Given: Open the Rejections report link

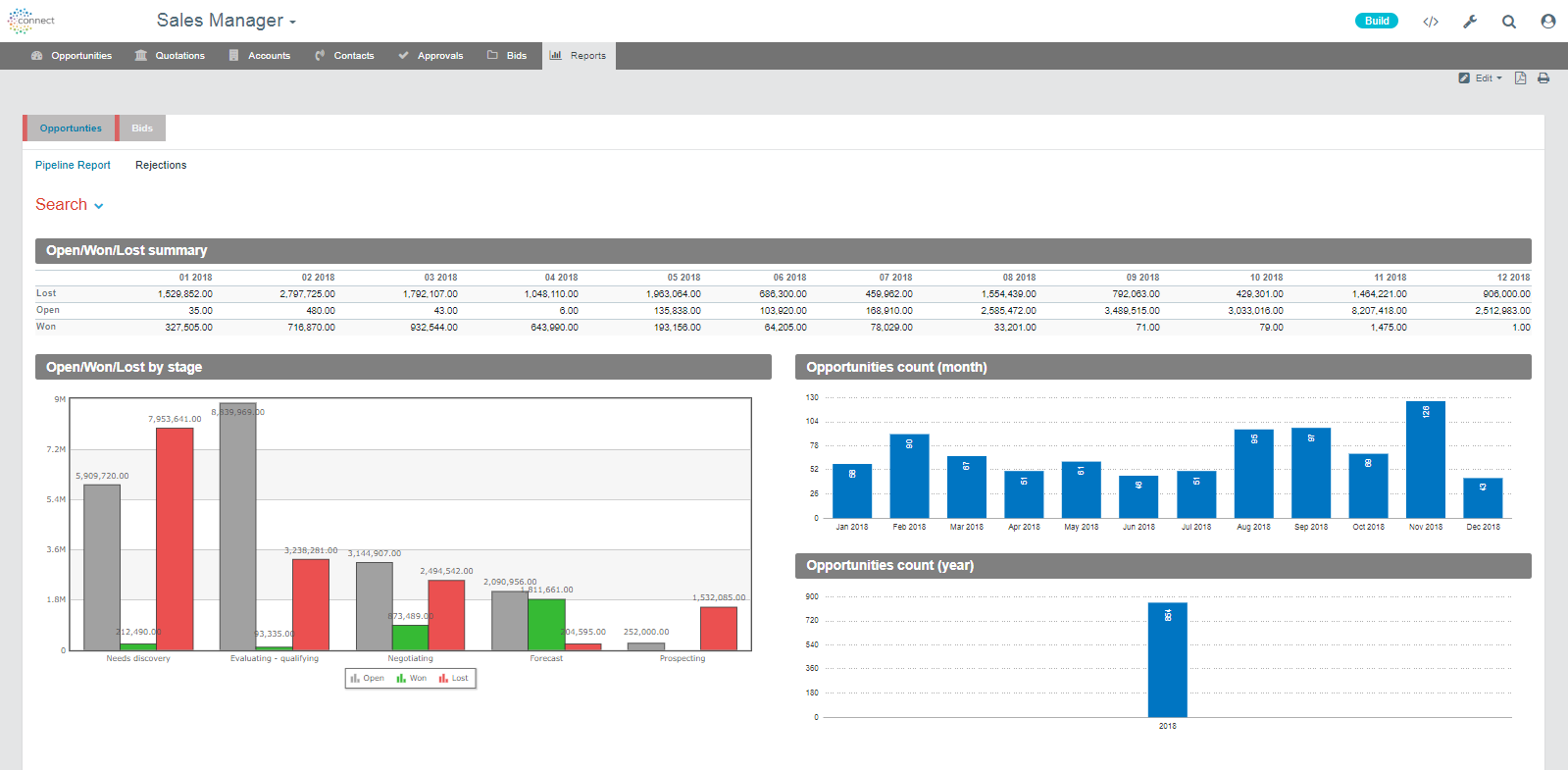Looking at the screenshot, I should tap(161, 165).
